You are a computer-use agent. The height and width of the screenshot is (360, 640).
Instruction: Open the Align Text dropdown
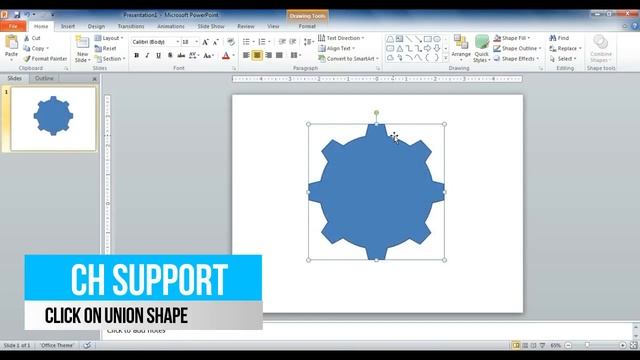tap(337, 48)
